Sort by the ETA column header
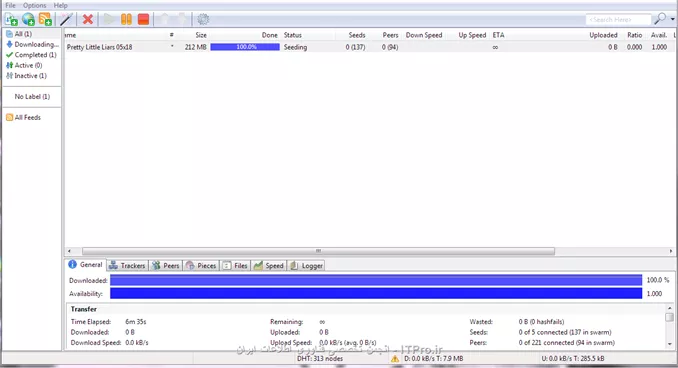This screenshot has width=678, height=368. tap(499, 35)
